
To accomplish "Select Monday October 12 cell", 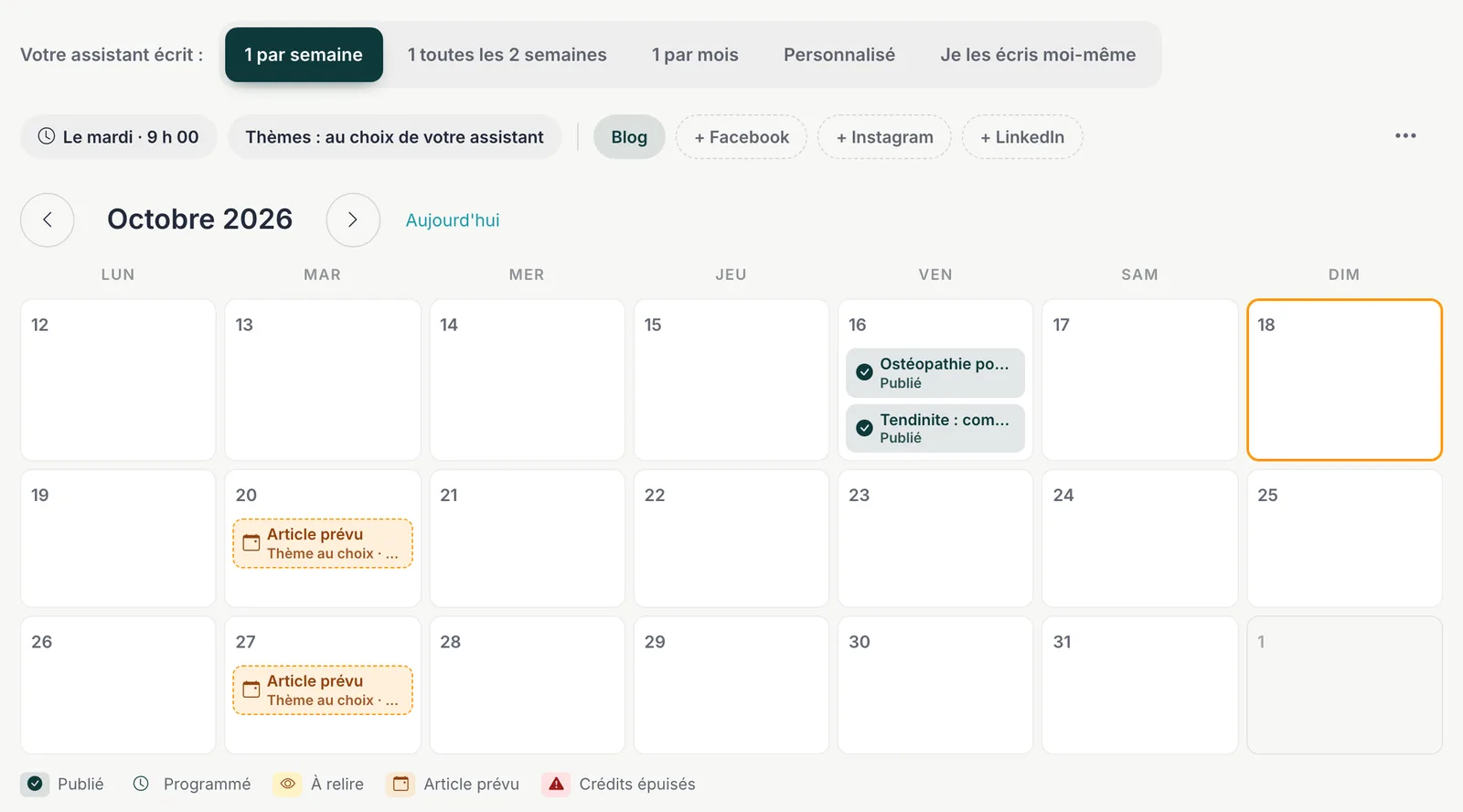I will pyautogui.click(x=118, y=379).
